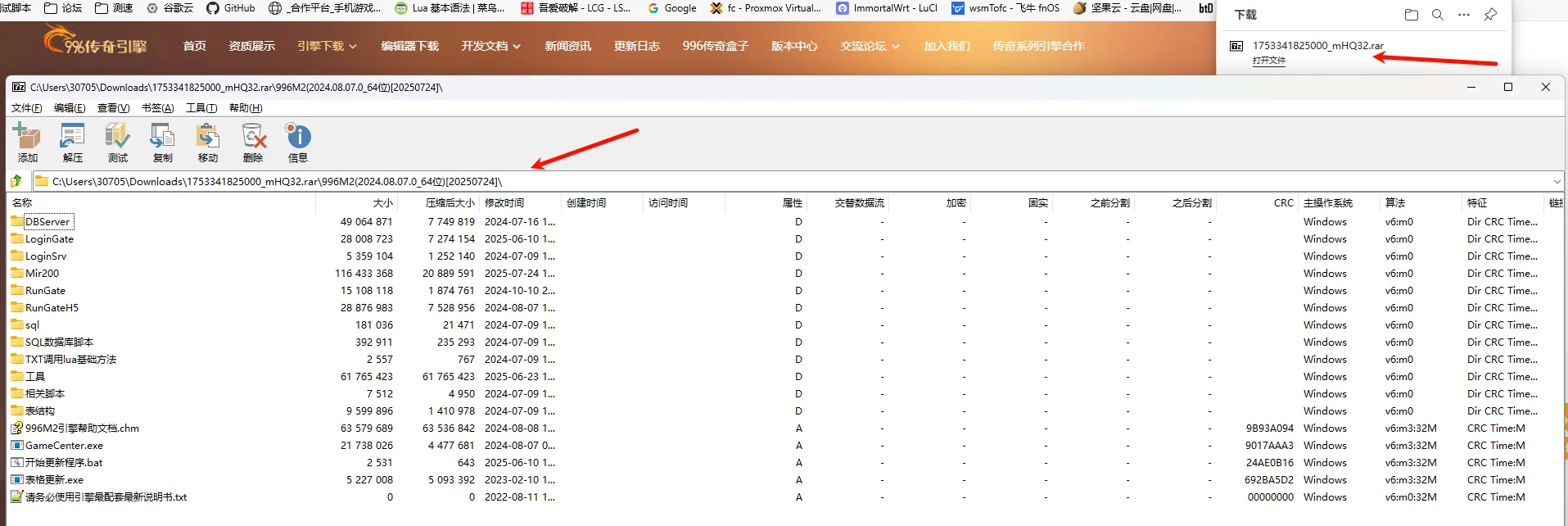Click the 请务必使用引擎最配套最新说明书.txt icon
Viewport: 1568px width, 526px height.
click(x=17, y=497)
